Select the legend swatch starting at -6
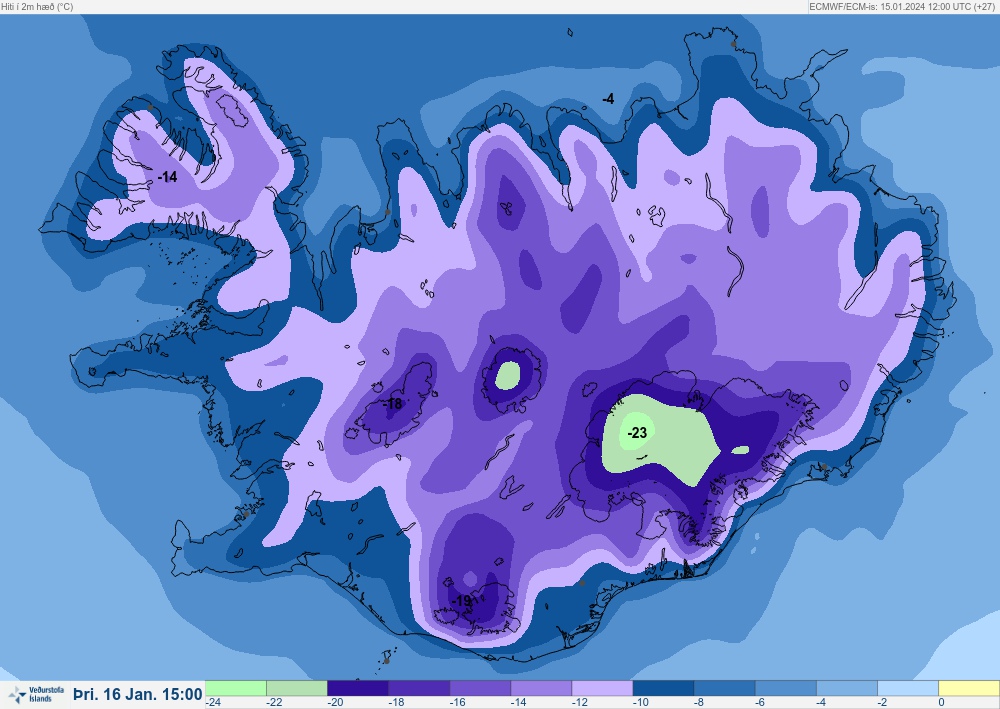Screen dimensions: 1000x709 [786, 689]
